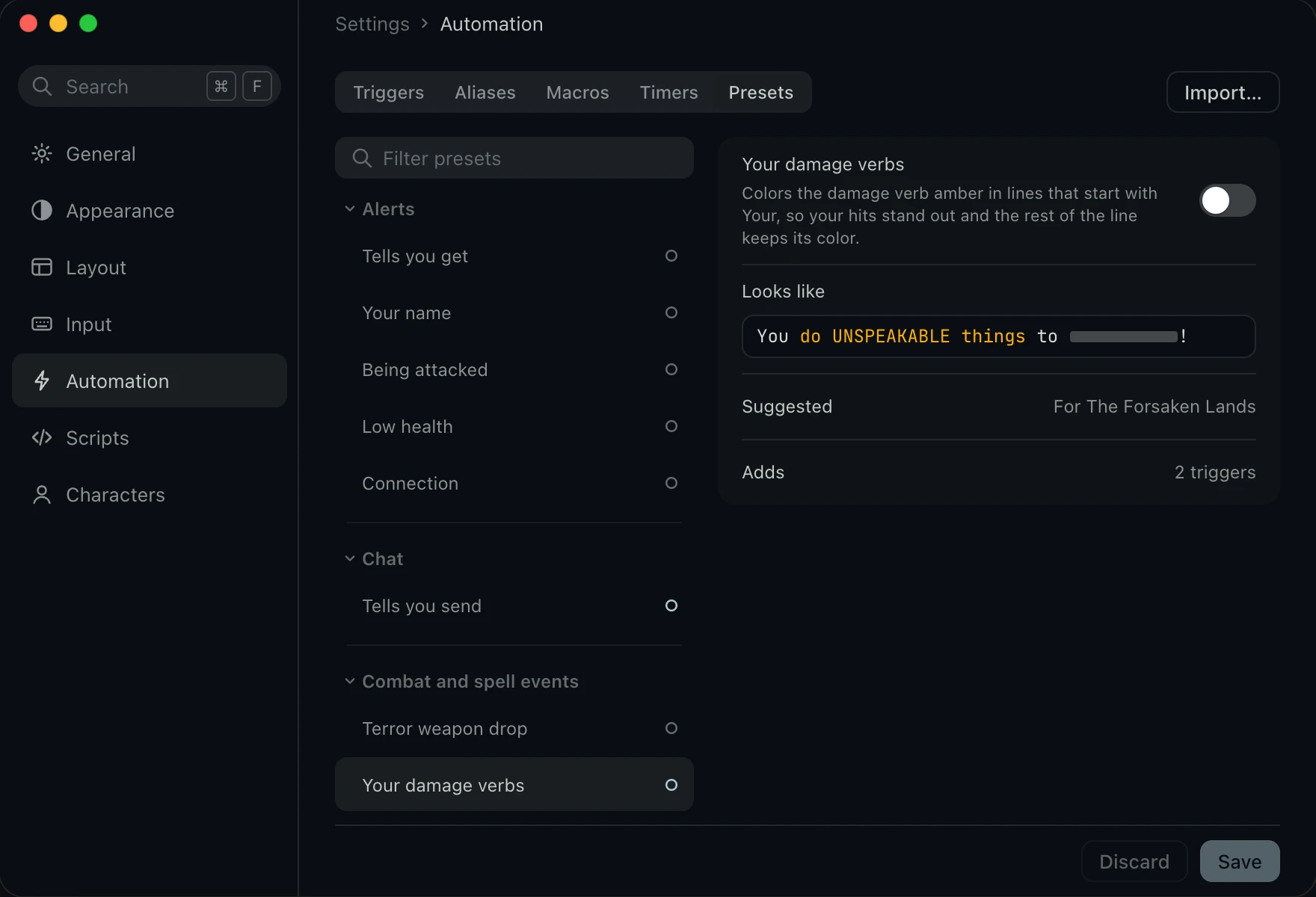Click the magnifier icon in Filter presets

(362, 158)
